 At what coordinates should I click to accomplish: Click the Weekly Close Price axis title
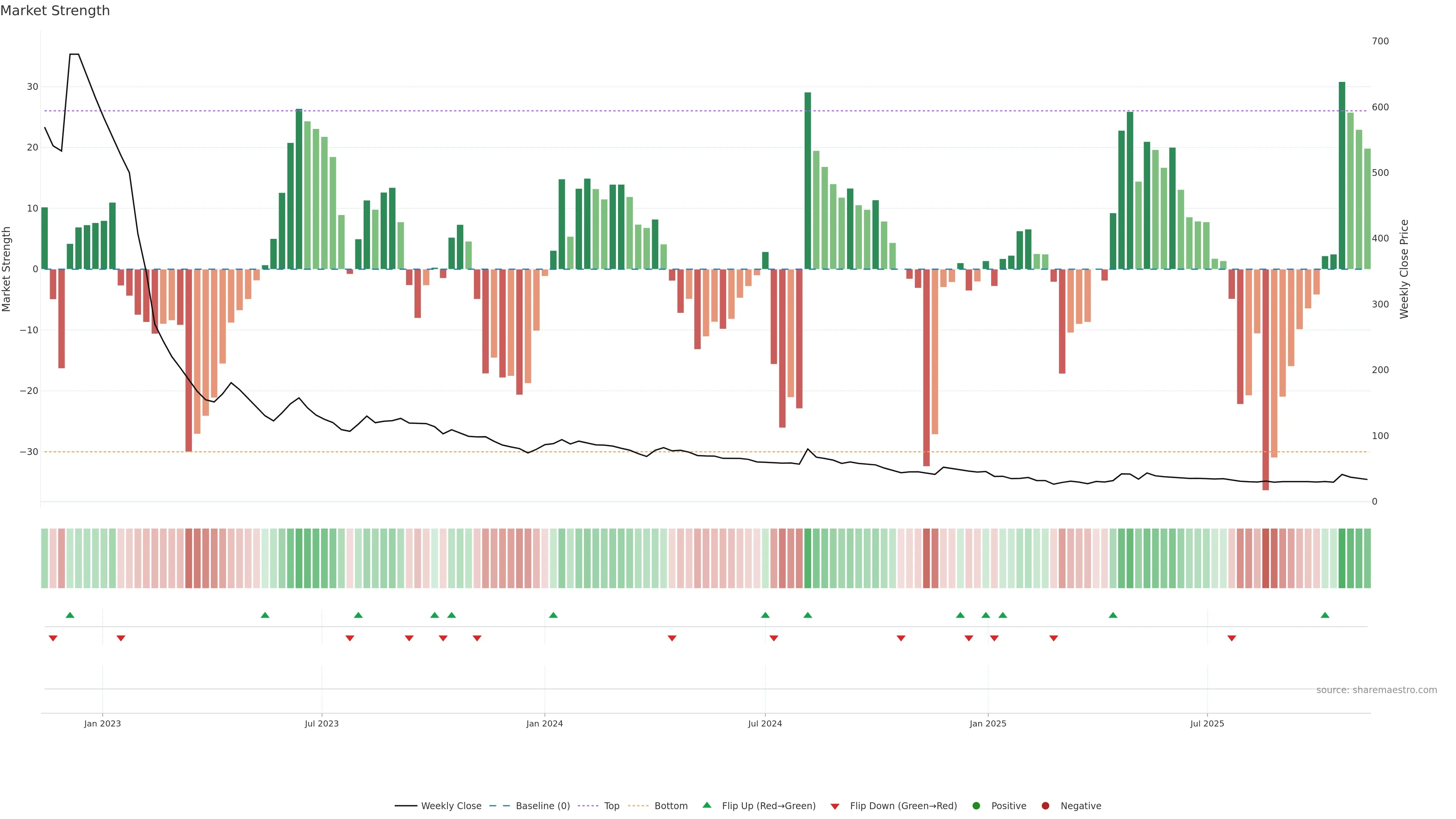1404,269
